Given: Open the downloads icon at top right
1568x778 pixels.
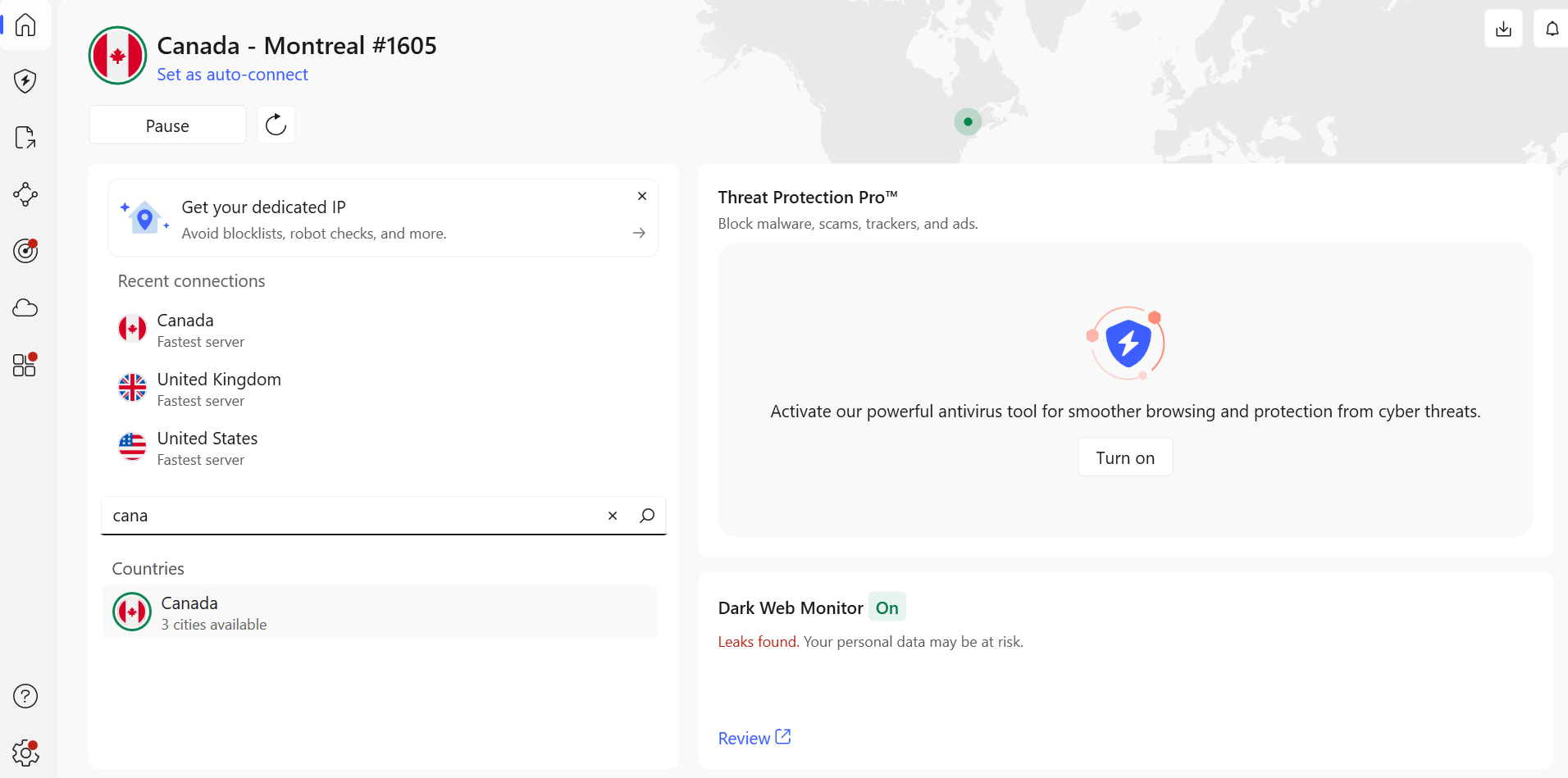Looking at the screenshot, I should tap(1503, 30).
